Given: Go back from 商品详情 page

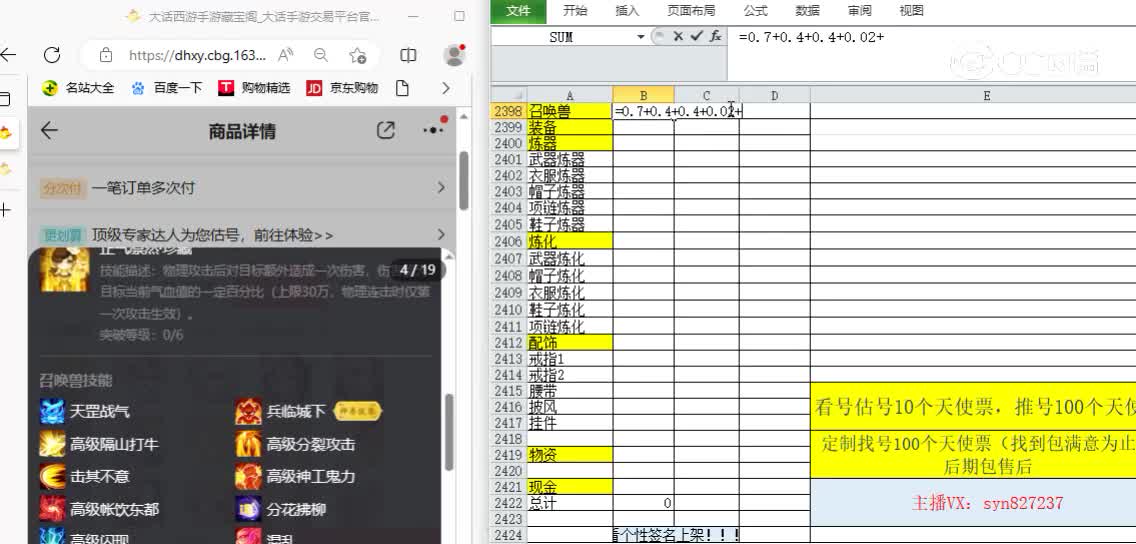Looking at the screenshot, I should point(49,130).
